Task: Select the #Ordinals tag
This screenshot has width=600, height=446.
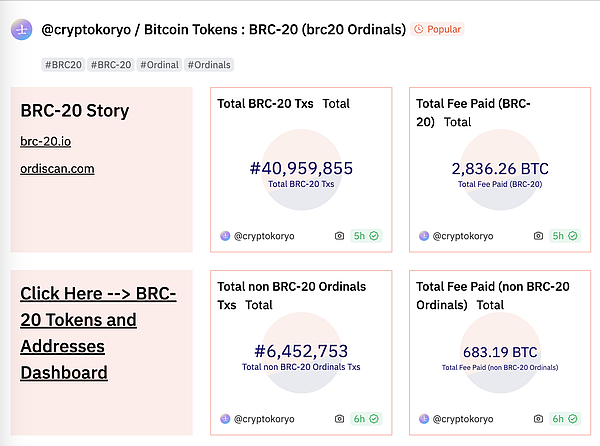Action: pos(208,65)
